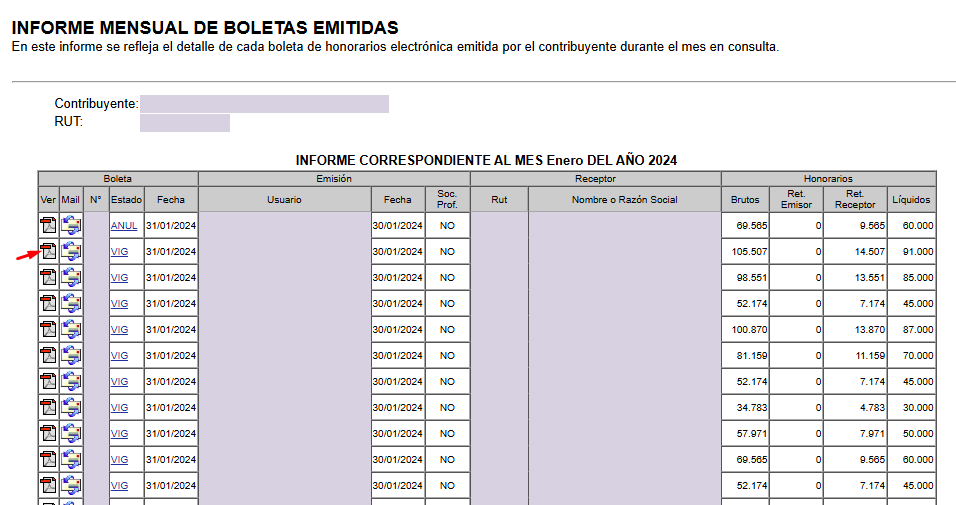
Task: Open VIG link in the 98.551 row
Action: (x=120, y=278)
